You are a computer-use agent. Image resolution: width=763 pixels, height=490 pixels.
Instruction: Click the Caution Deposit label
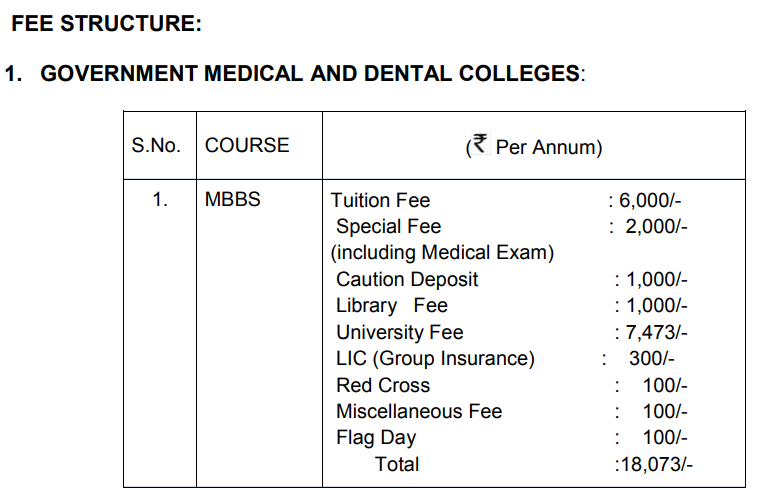click(x=407, y=280)
